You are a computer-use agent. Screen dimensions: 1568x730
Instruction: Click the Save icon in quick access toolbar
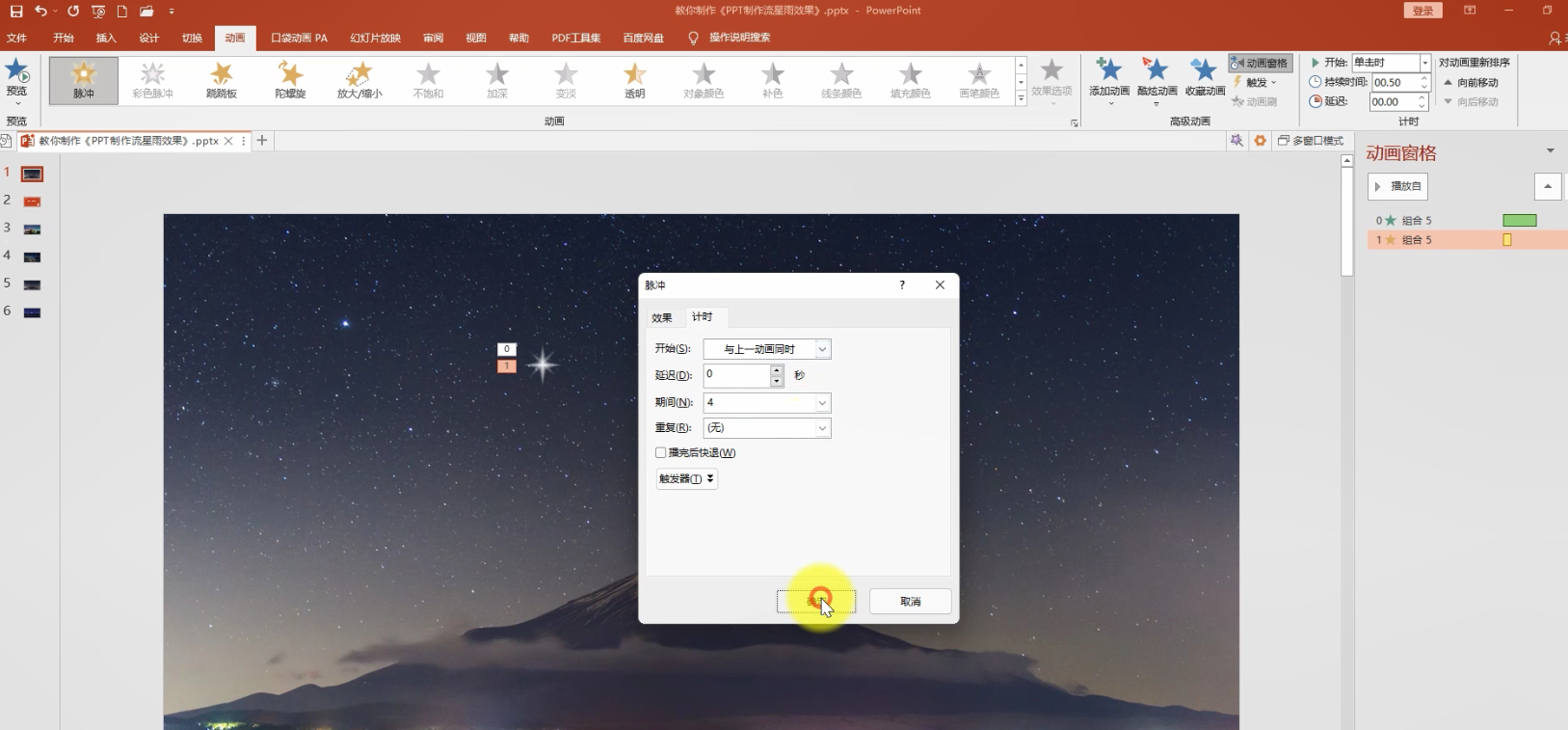16,11
